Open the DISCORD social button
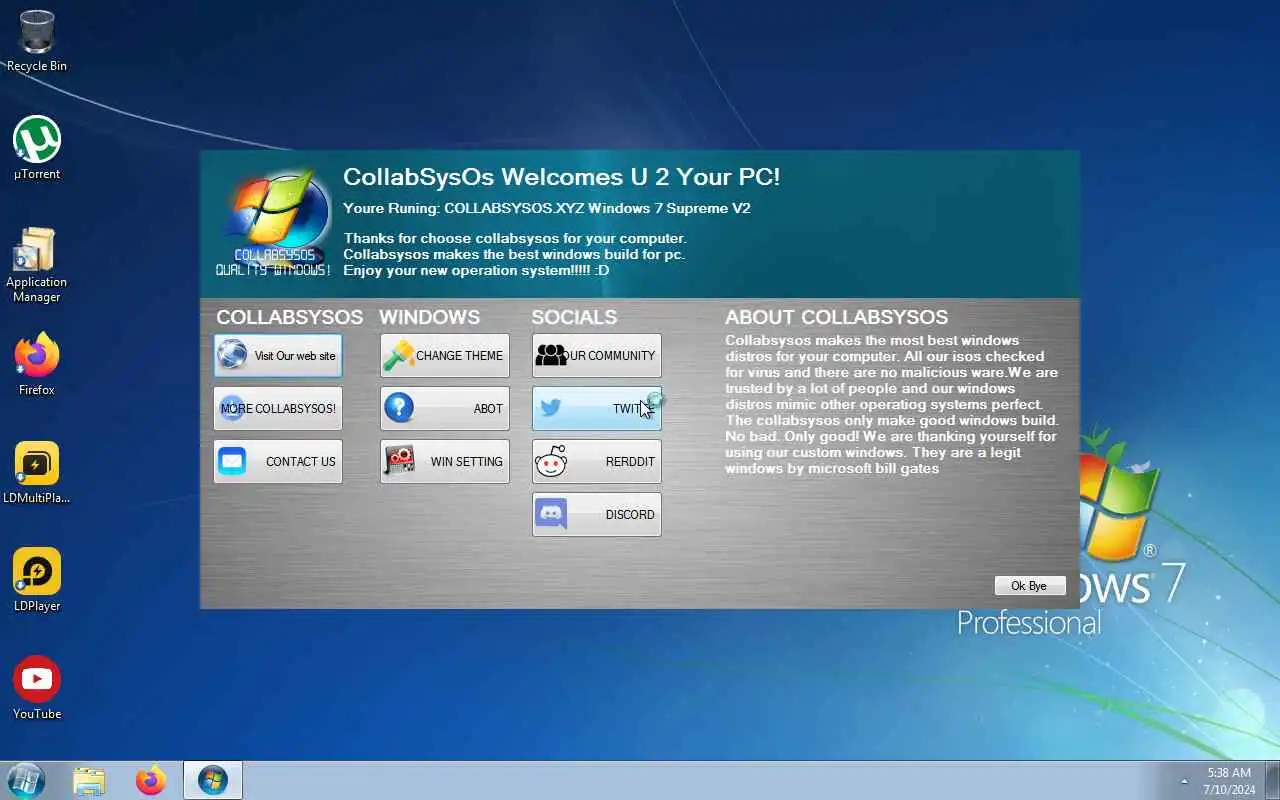1280x800 pixels. pos(597,514)
